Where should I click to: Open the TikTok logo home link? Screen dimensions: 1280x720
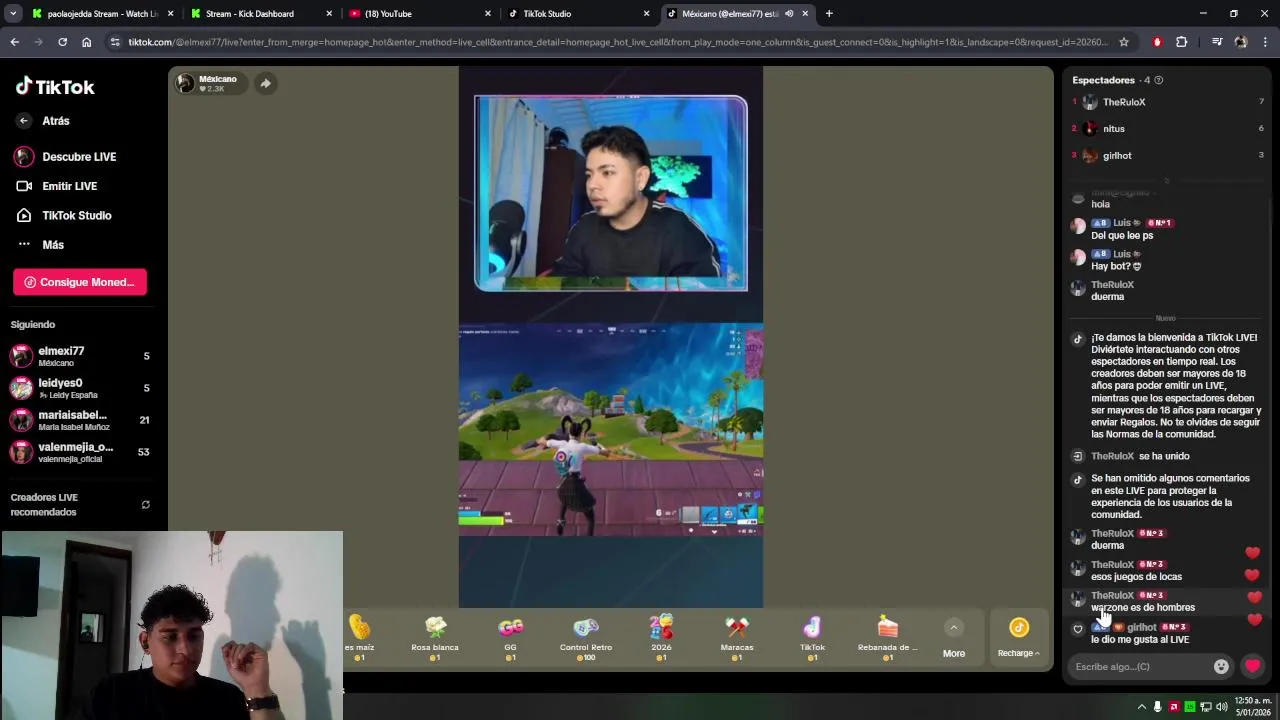click(55, 87)
